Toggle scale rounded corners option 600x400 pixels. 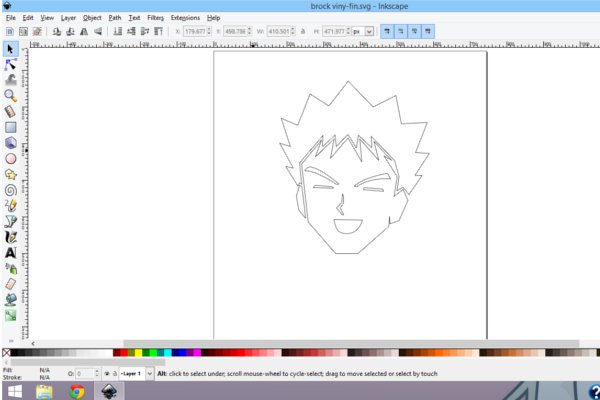[x=401, y=31]
